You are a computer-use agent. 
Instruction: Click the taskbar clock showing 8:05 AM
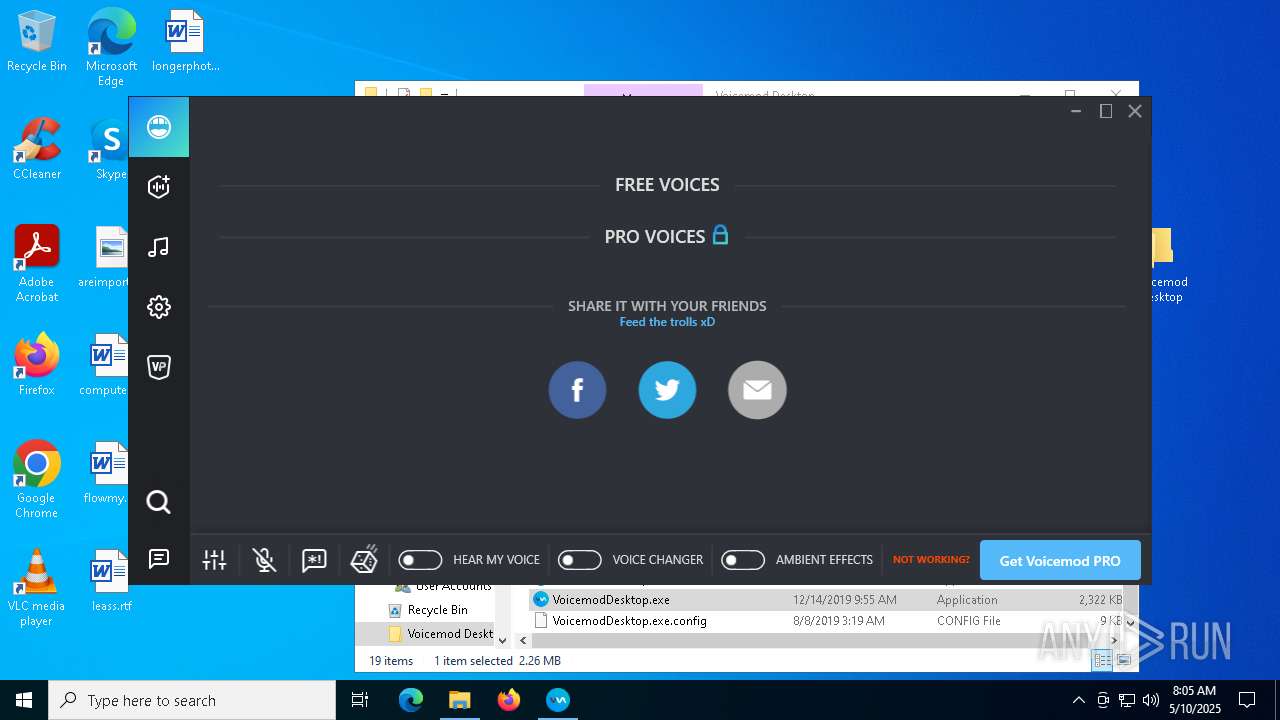pyautogui.click(x=1196, y=700)
